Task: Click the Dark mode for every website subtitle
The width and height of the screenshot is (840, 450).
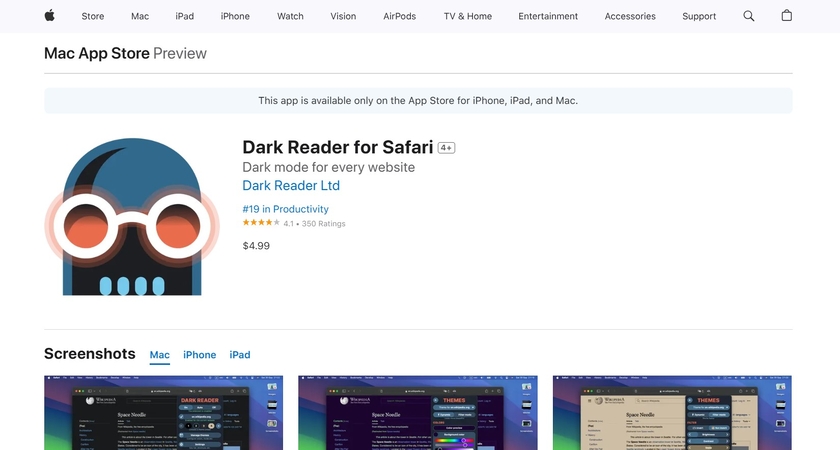Action: (x=328, y=167)
